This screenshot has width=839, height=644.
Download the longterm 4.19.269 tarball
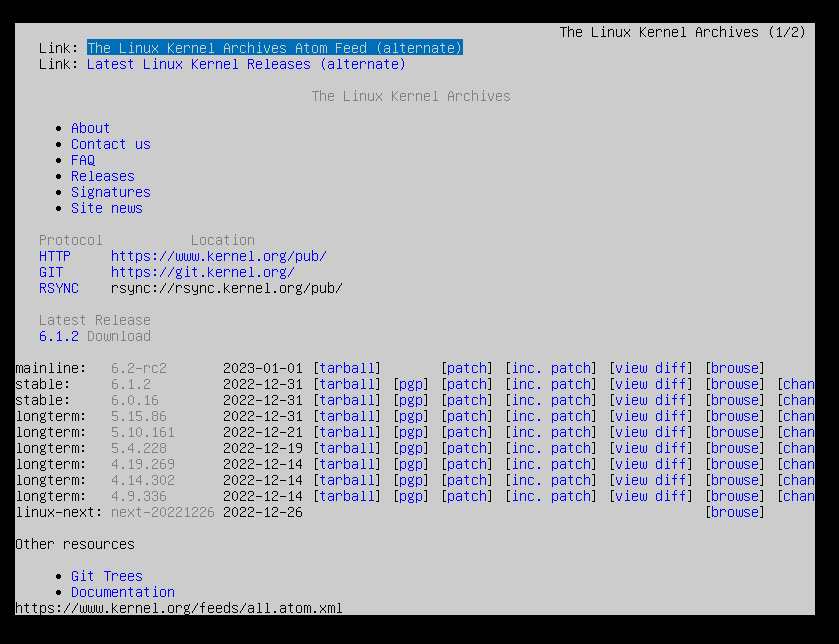347,465
